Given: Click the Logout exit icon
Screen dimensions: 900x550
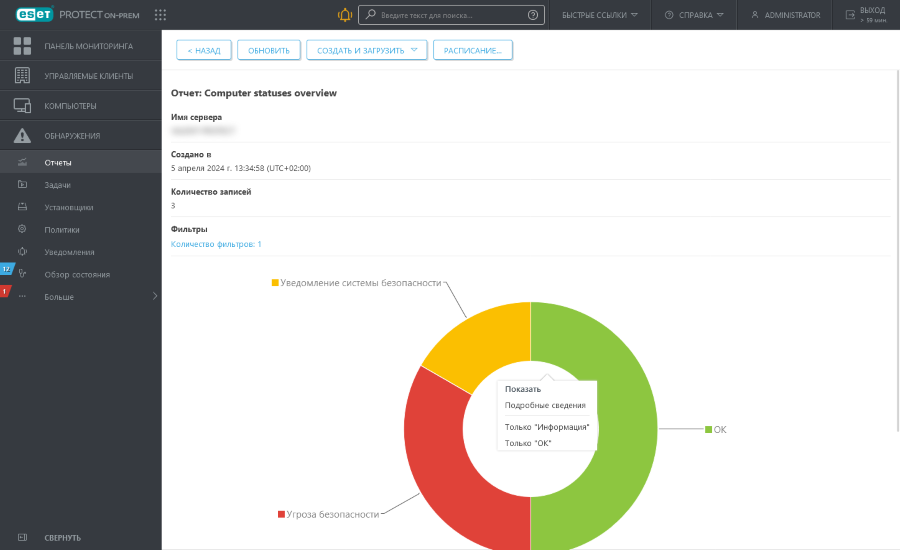Looking at the screenshot, I should [x=850, y=15].
